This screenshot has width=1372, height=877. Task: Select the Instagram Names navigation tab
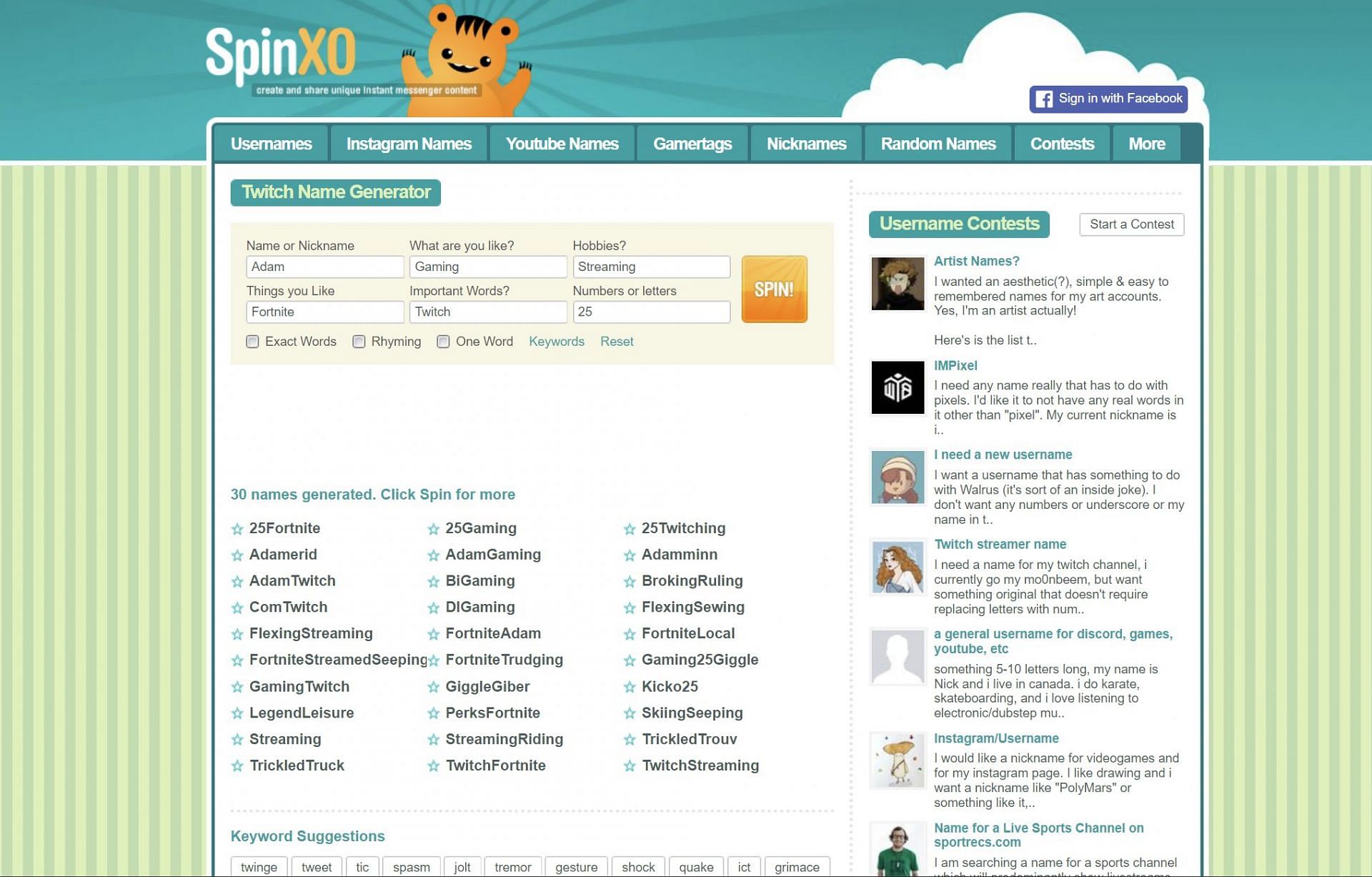click(409, 143)
